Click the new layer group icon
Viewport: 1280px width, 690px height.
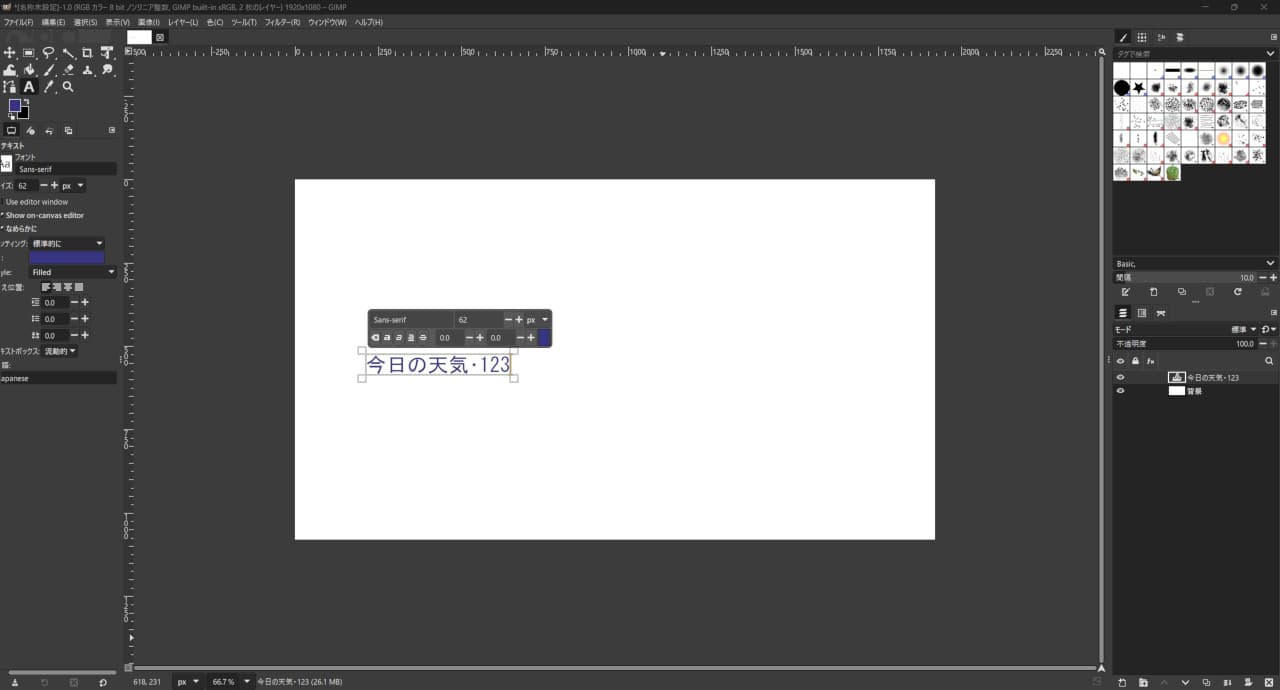(1143, 682)
